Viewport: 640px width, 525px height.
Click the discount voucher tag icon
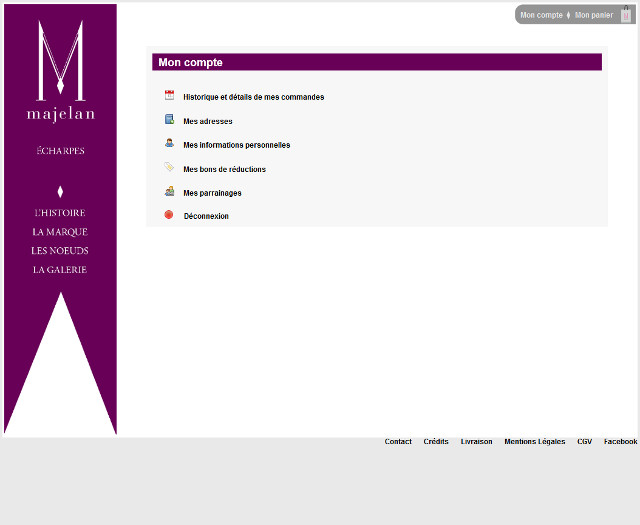pyautogui.click(x=169, y=167)
